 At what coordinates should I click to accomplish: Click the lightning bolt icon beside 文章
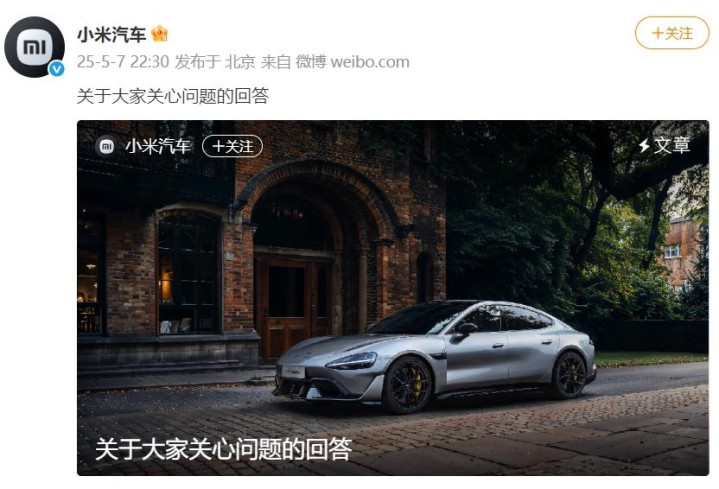click(644, 146)
